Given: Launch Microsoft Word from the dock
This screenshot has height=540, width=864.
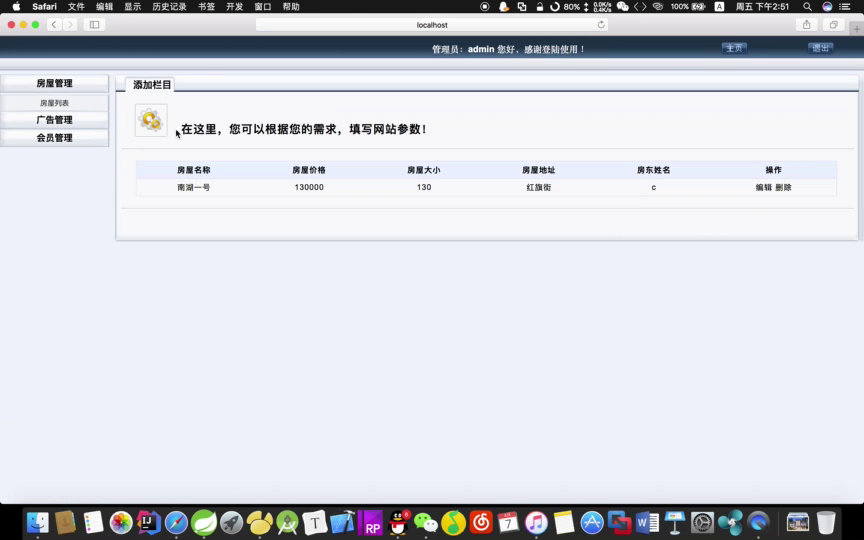Looking at the screenshot, I should tap(647, 522).
